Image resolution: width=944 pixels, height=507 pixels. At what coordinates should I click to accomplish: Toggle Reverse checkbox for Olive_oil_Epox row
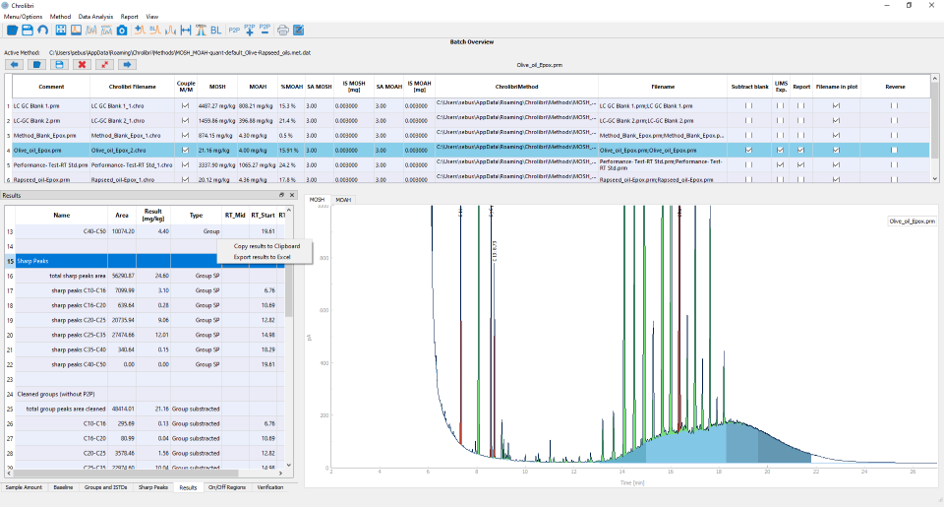click(x=894, y=150)
